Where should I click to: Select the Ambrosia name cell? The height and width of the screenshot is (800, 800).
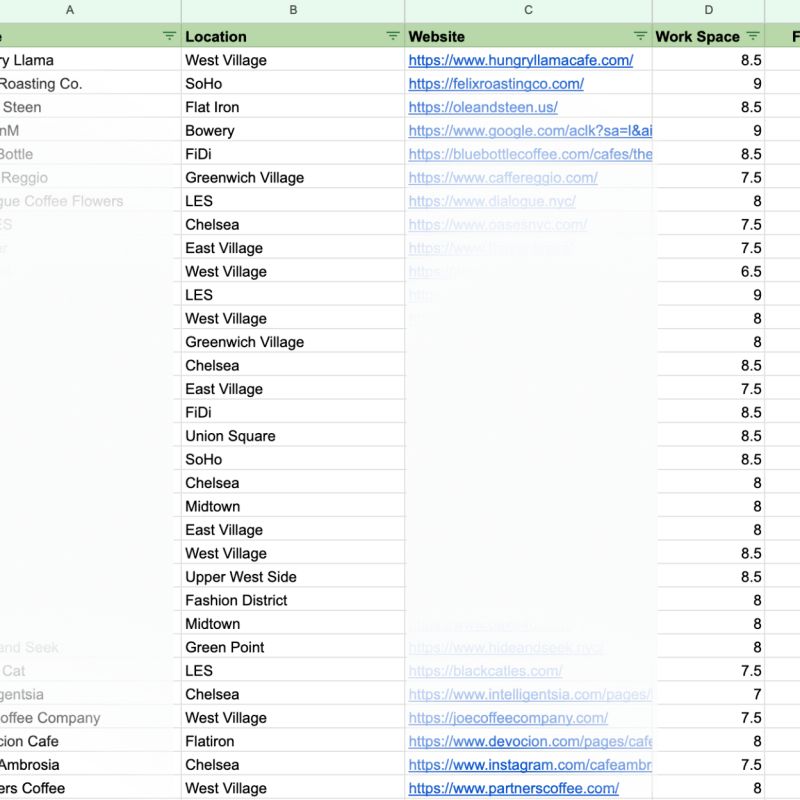(90, 764)
